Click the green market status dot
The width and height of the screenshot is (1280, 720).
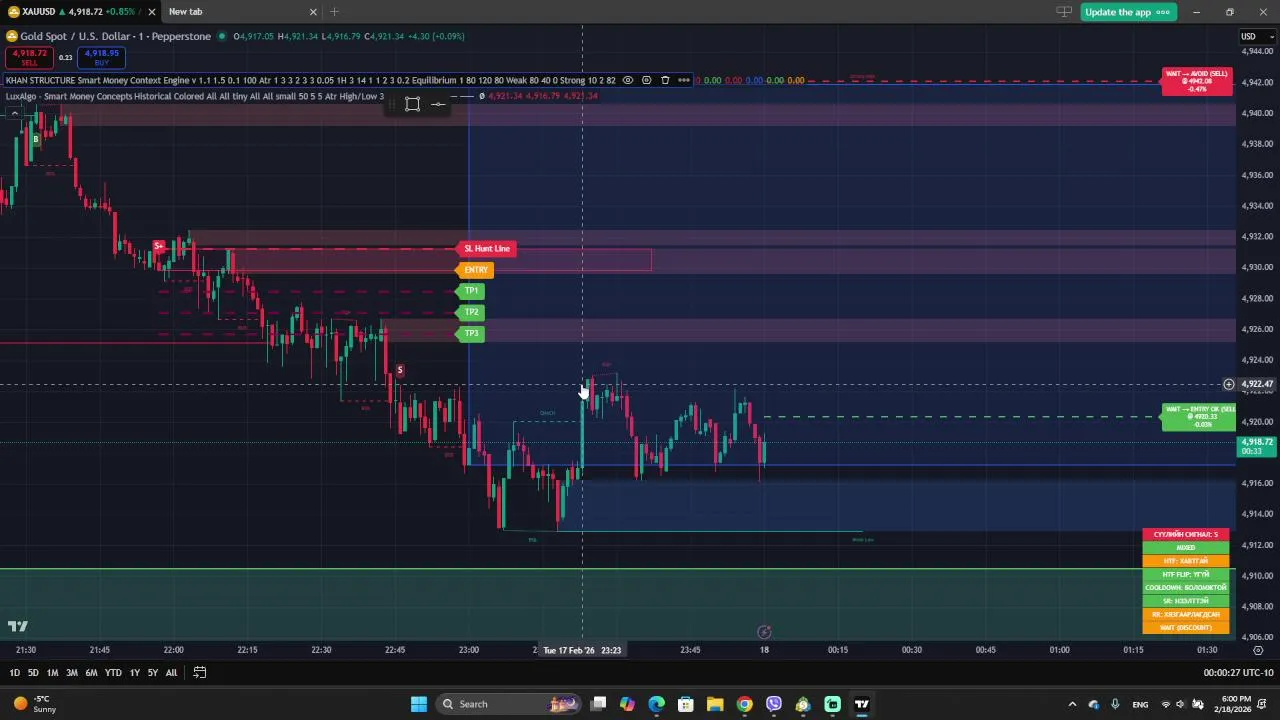coord(222,36)
